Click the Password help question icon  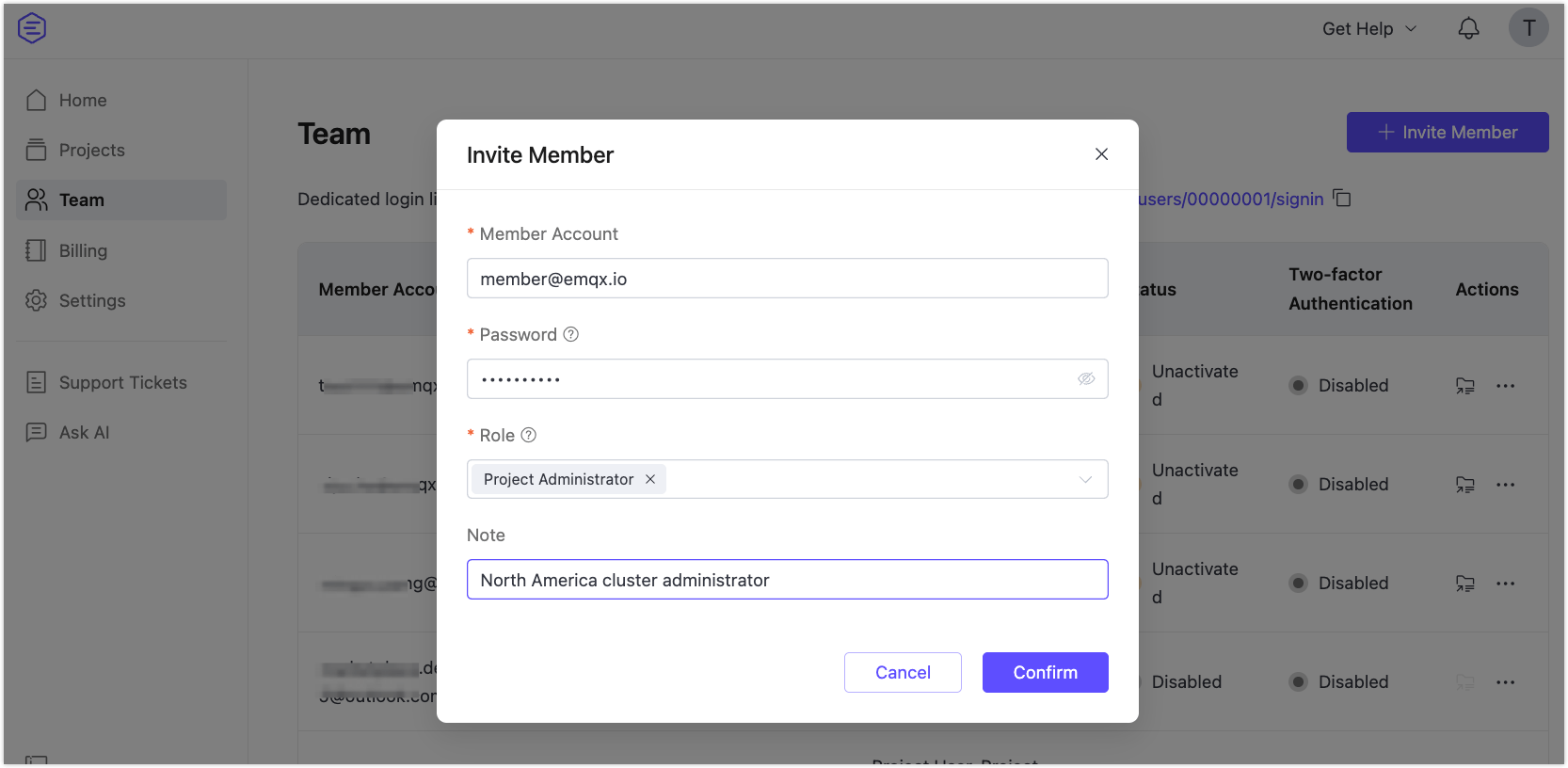pos(570,334)
